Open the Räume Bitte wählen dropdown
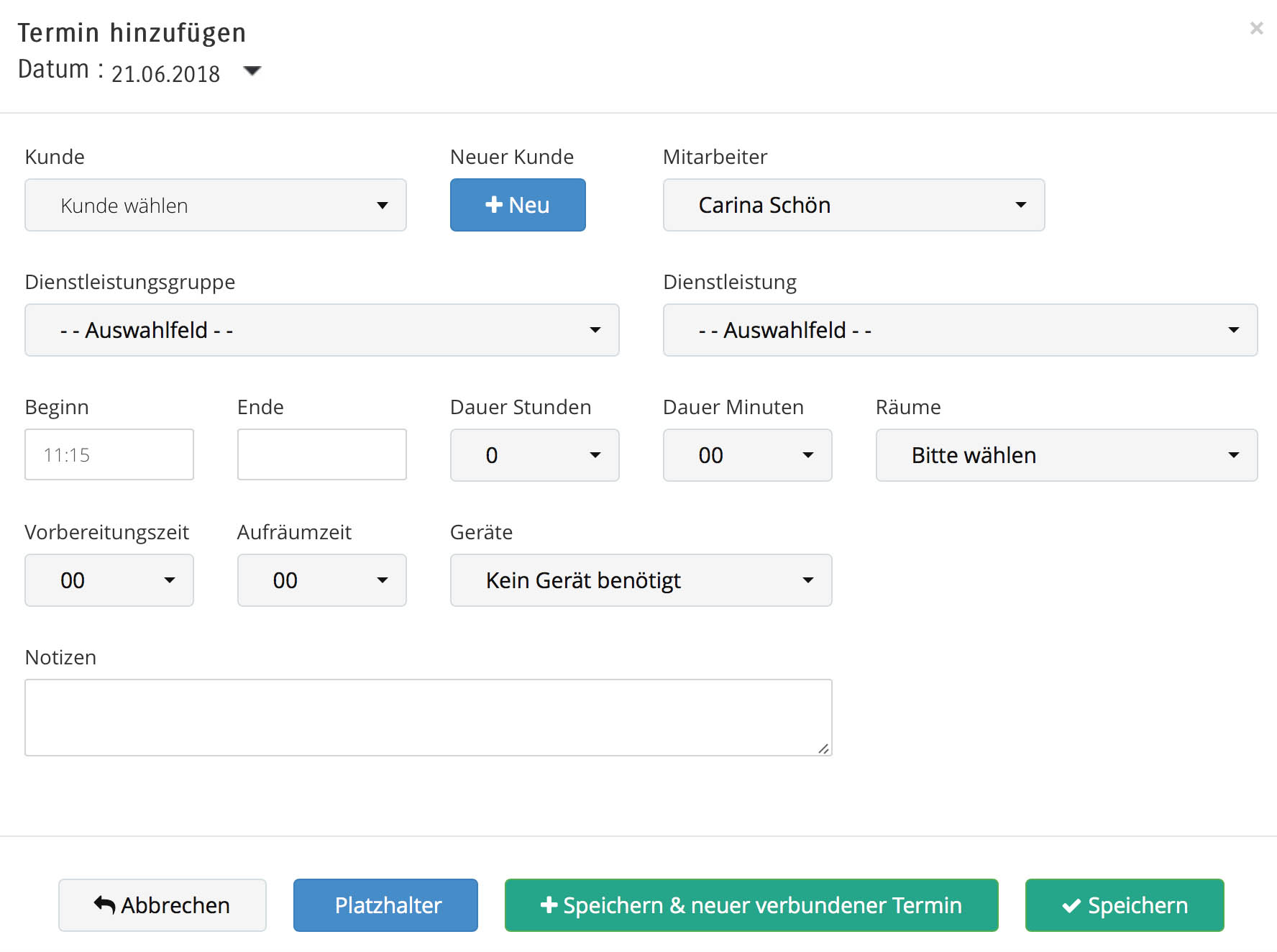 (1066, 455)
